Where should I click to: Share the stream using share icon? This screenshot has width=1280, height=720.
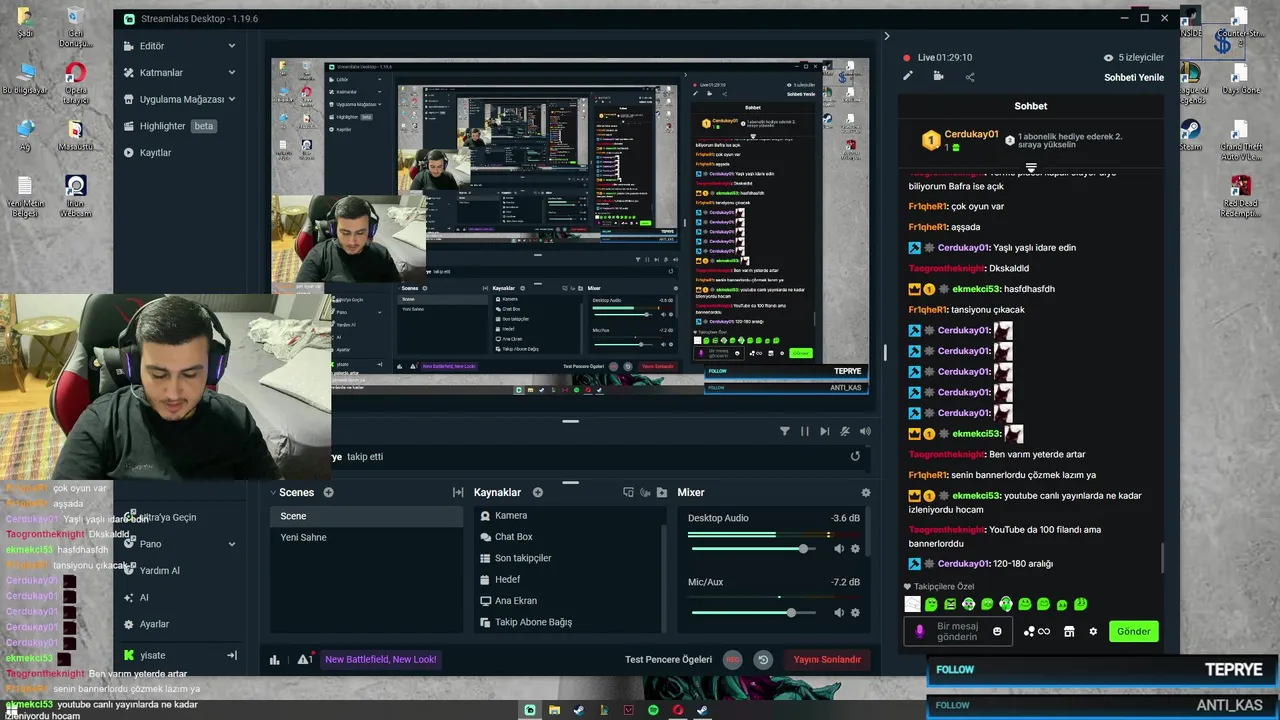(970, 76)
